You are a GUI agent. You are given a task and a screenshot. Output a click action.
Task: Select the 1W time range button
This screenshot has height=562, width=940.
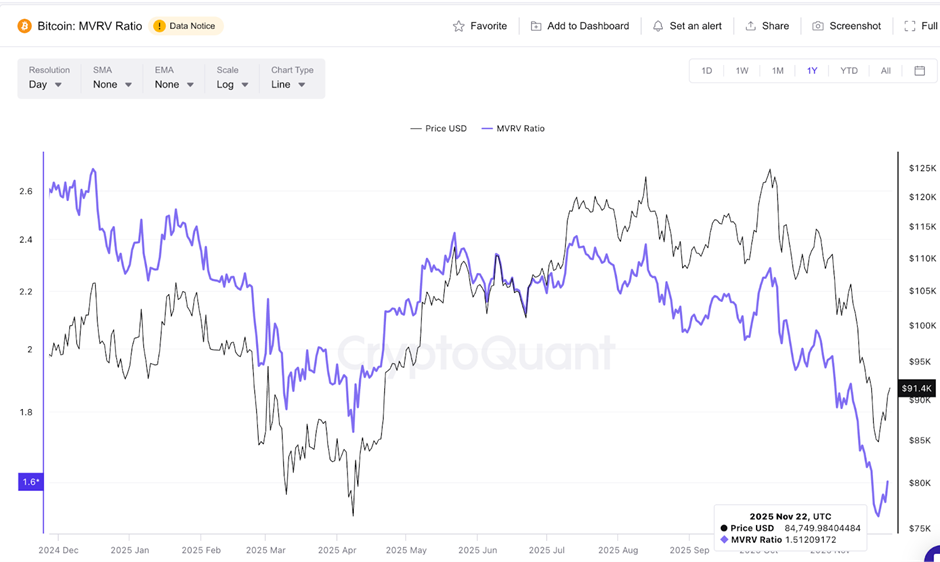pyautogui.click(x=742, y=71)
